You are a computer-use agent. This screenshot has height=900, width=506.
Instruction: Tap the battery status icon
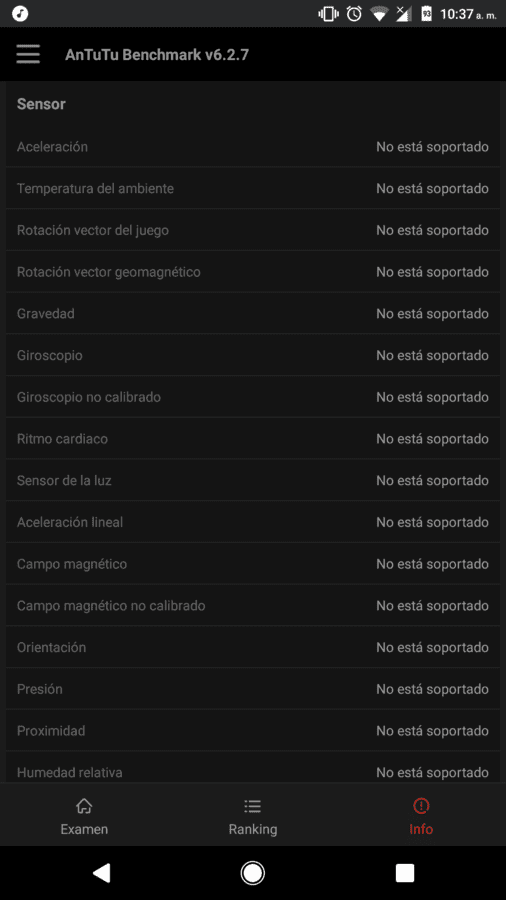(426, 13)
